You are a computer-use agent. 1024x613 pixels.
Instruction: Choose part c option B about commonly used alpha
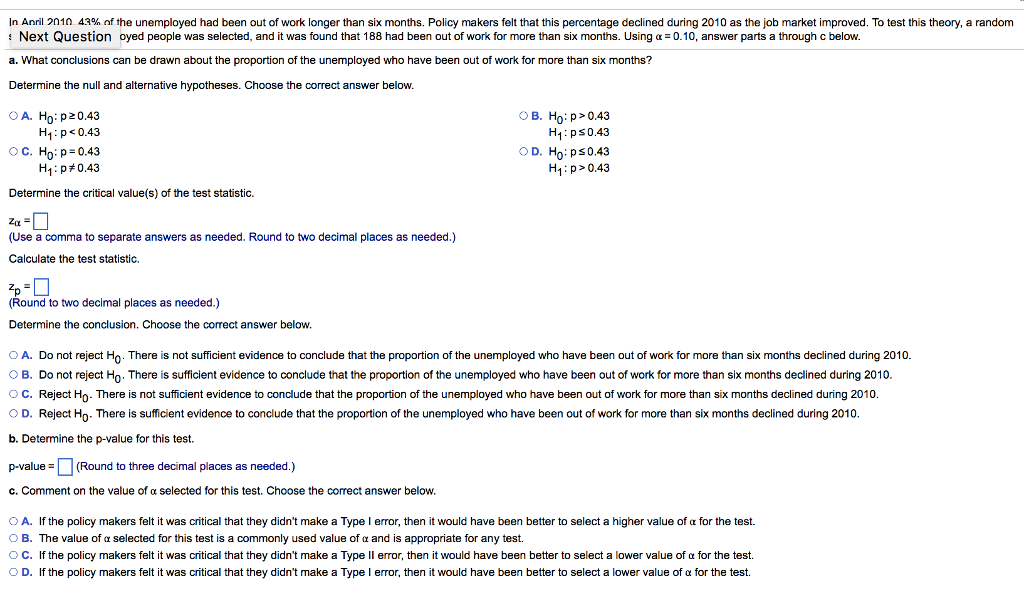coord(13,538)
